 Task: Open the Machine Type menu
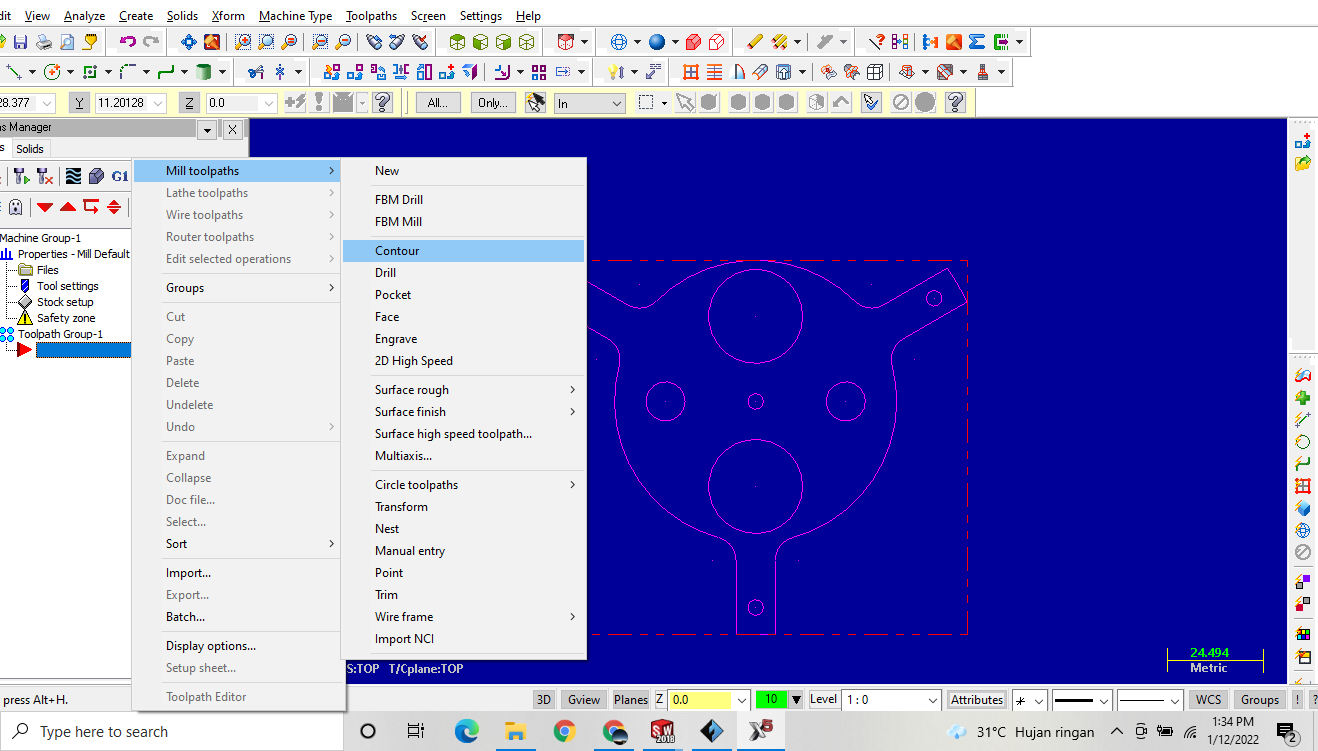(x=295, y=15)
